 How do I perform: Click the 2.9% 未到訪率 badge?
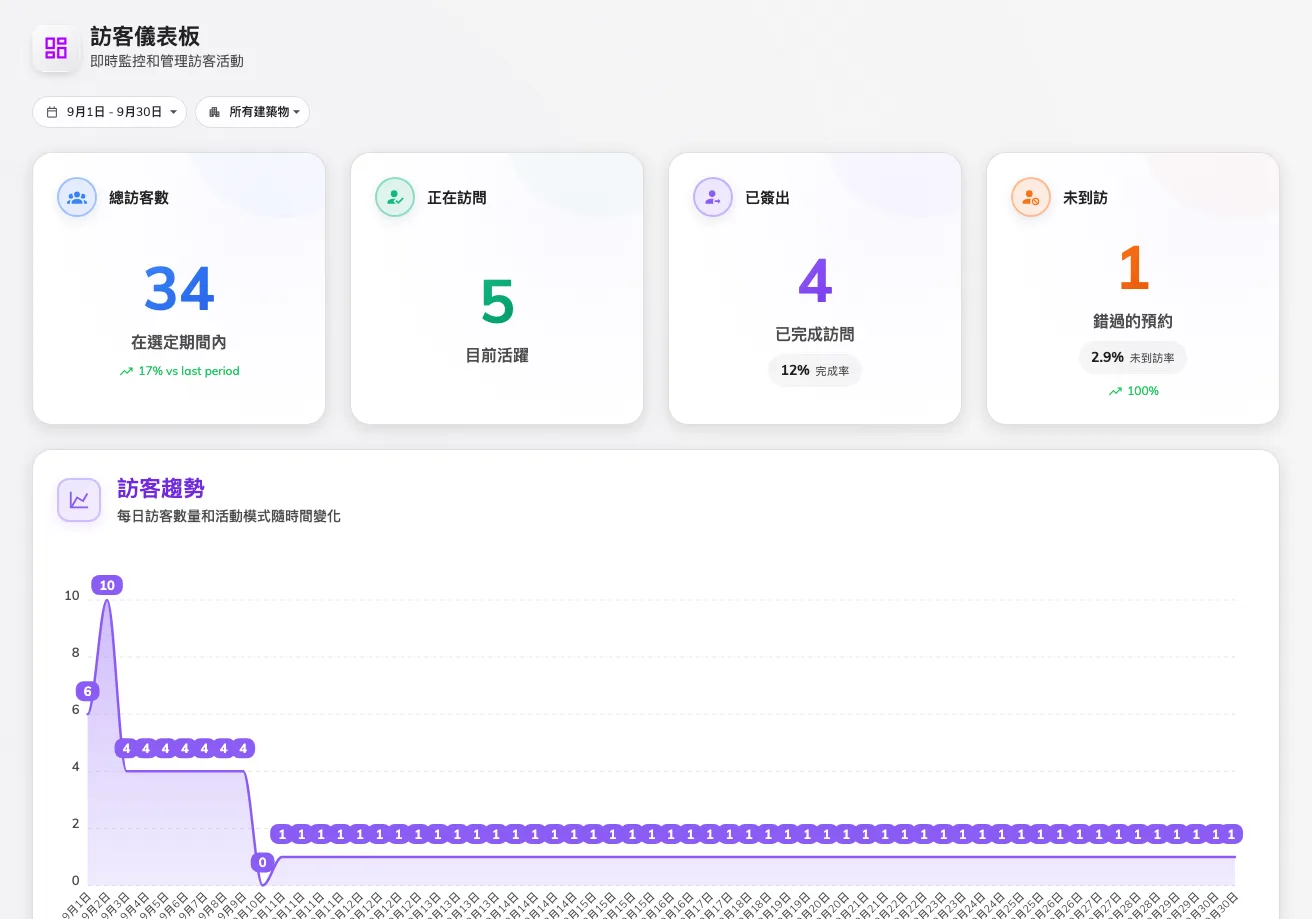[x=1133, y=357]
